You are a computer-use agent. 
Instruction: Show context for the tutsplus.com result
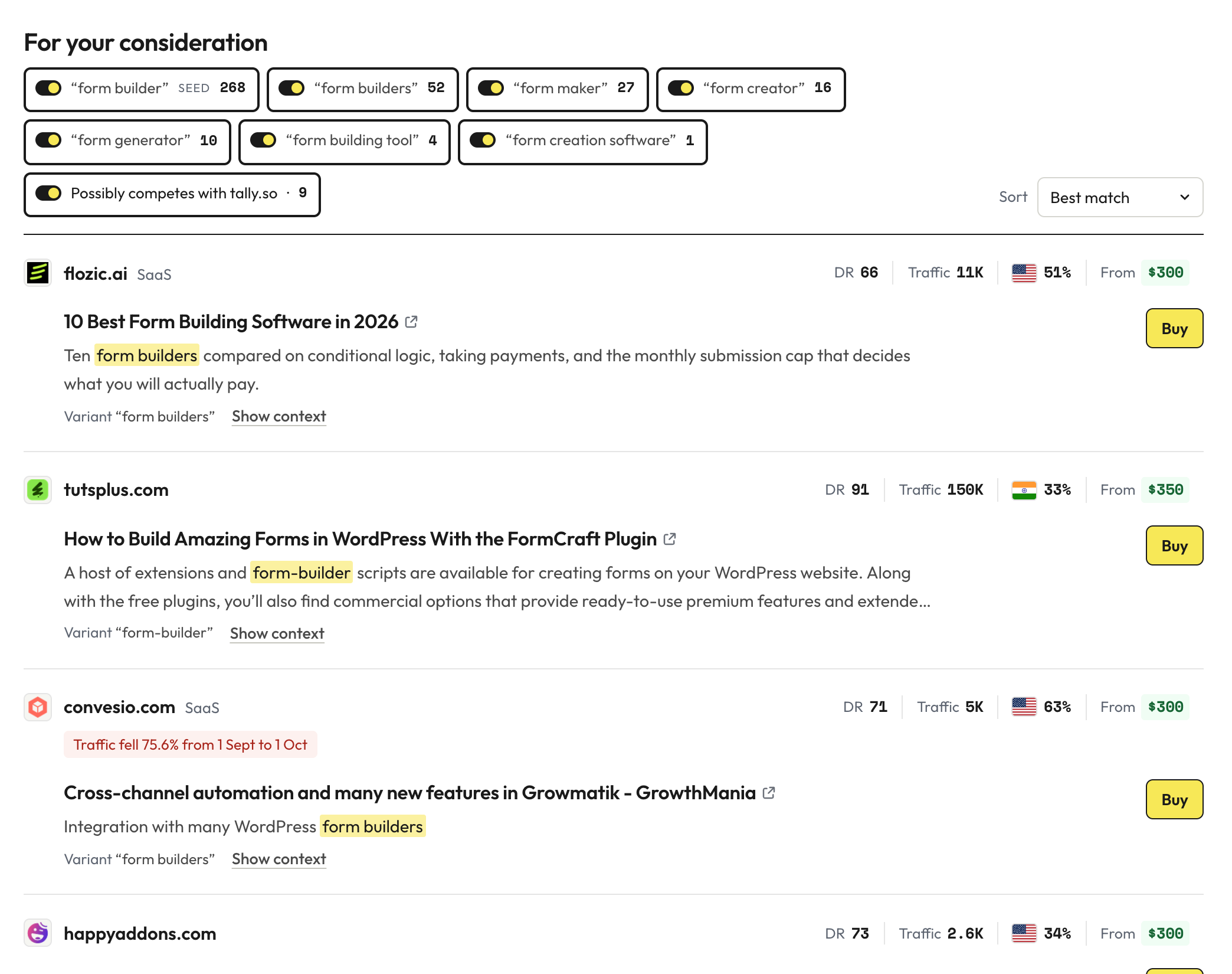tap(277, 633)
